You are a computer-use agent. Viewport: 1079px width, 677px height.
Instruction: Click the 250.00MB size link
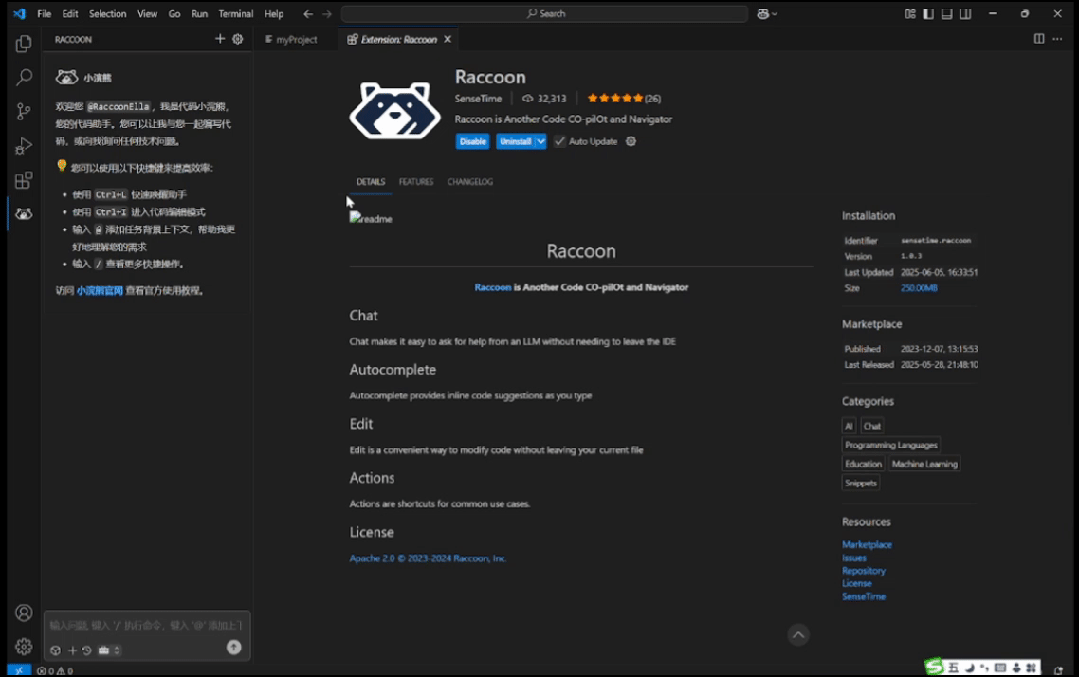tap(919, 288)
